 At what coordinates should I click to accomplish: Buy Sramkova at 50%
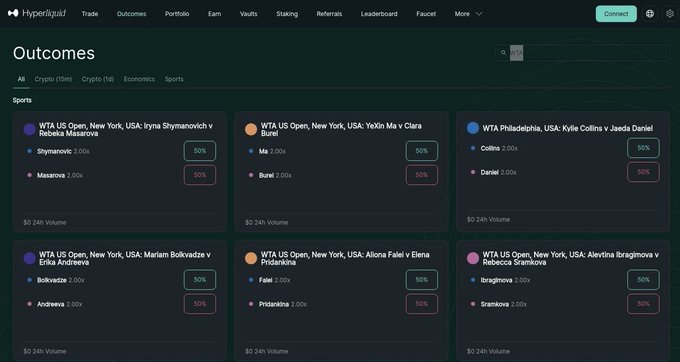[644, 304]
